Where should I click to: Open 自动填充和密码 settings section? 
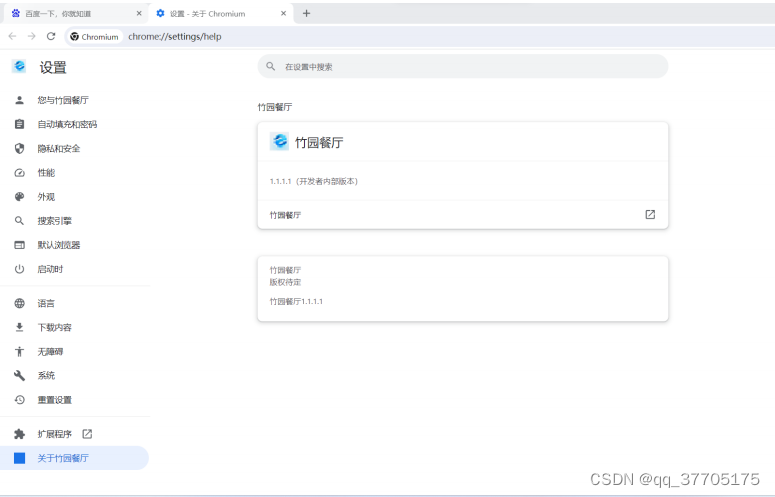click(74, 124)
